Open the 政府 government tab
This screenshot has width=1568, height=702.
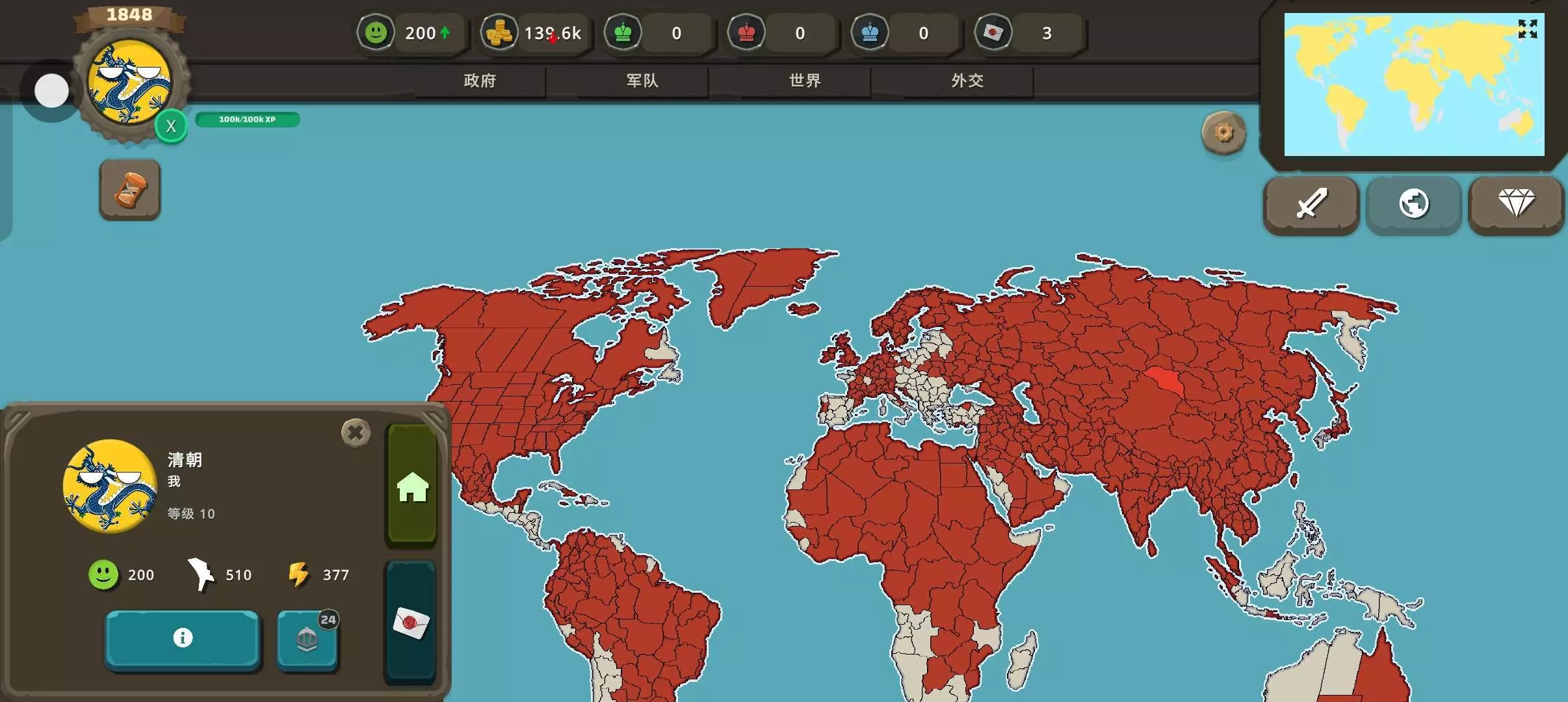(x=480, y=81)
